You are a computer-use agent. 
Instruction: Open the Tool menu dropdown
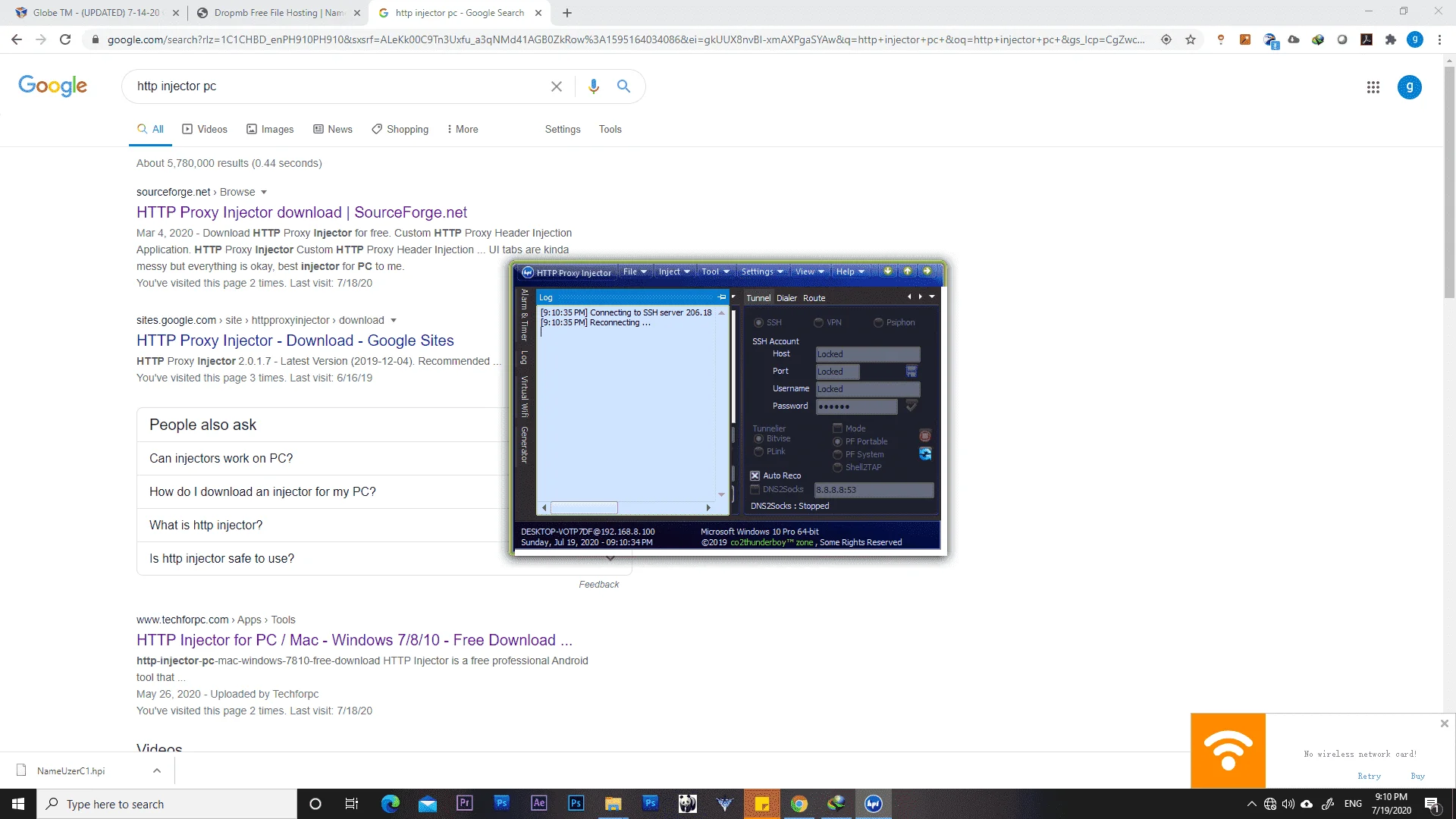click(715, 271)
